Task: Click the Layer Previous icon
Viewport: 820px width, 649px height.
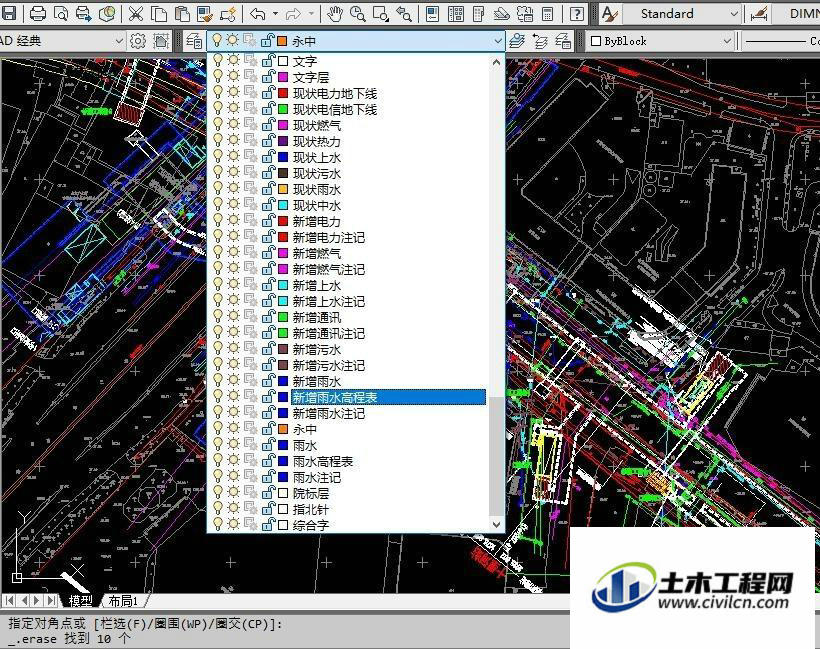Action: pyautogui.click(x=540, y=41)
